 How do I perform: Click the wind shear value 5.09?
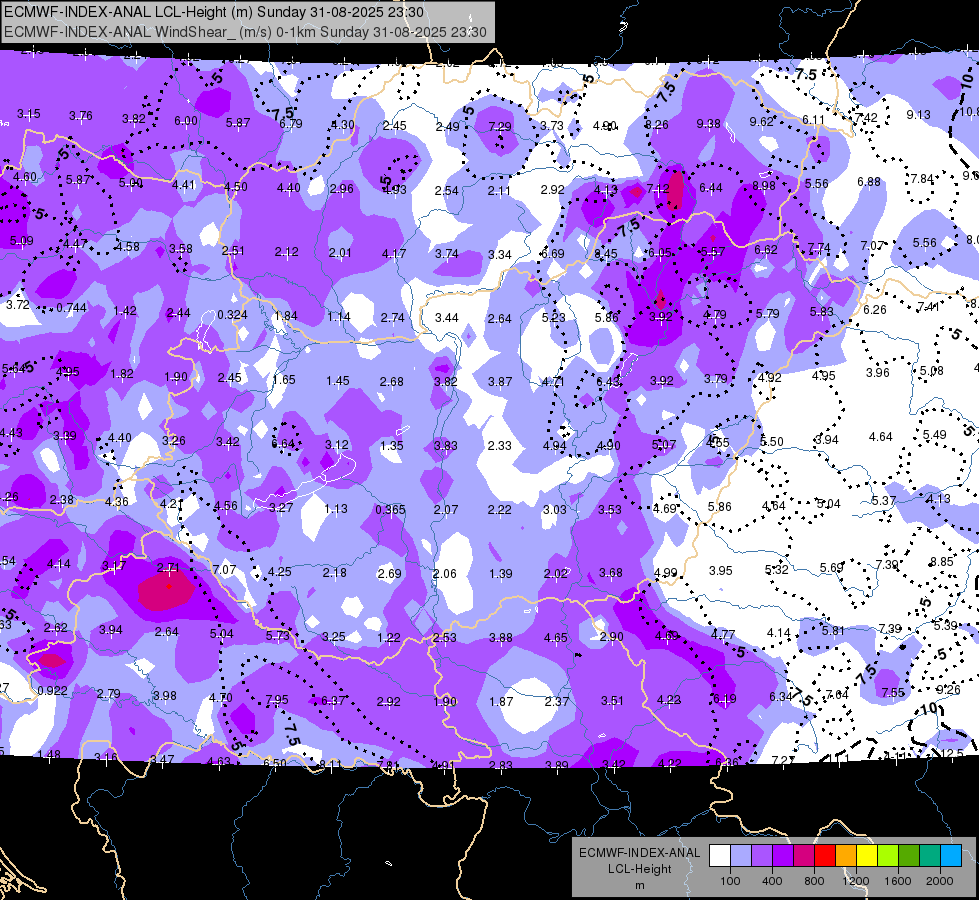[21, 240]
